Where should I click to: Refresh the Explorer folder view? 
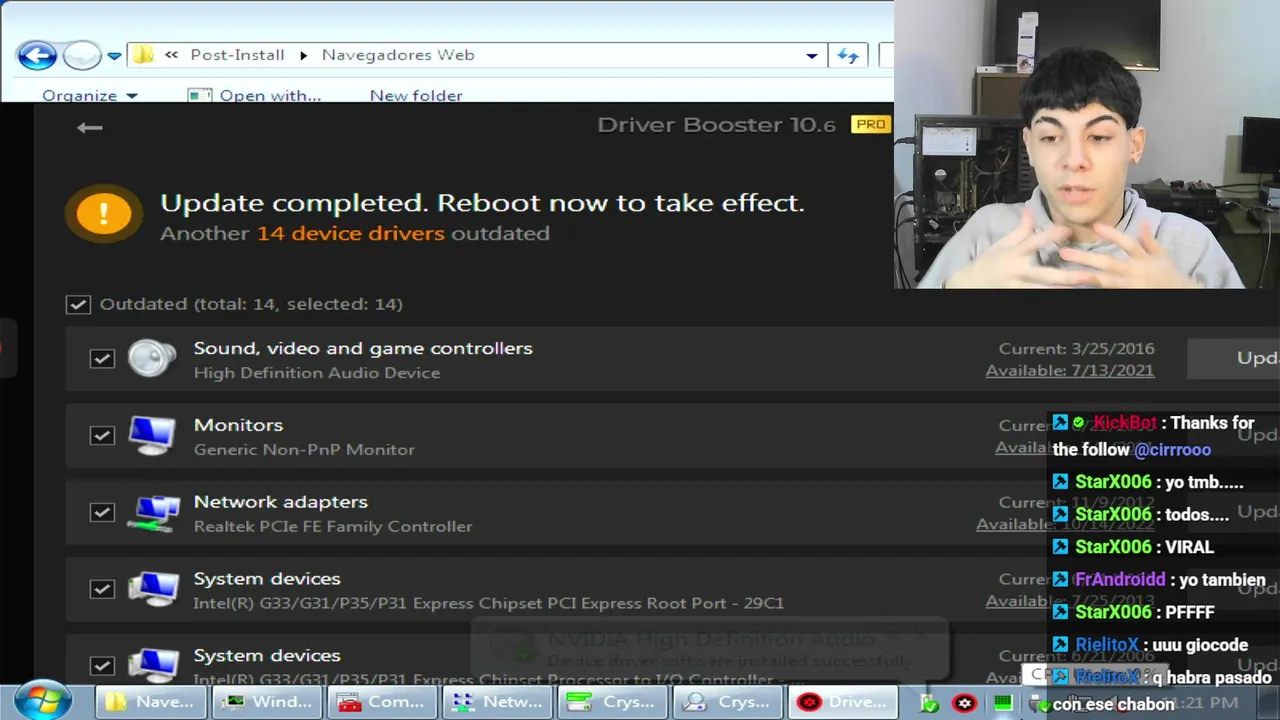(848, 56)
